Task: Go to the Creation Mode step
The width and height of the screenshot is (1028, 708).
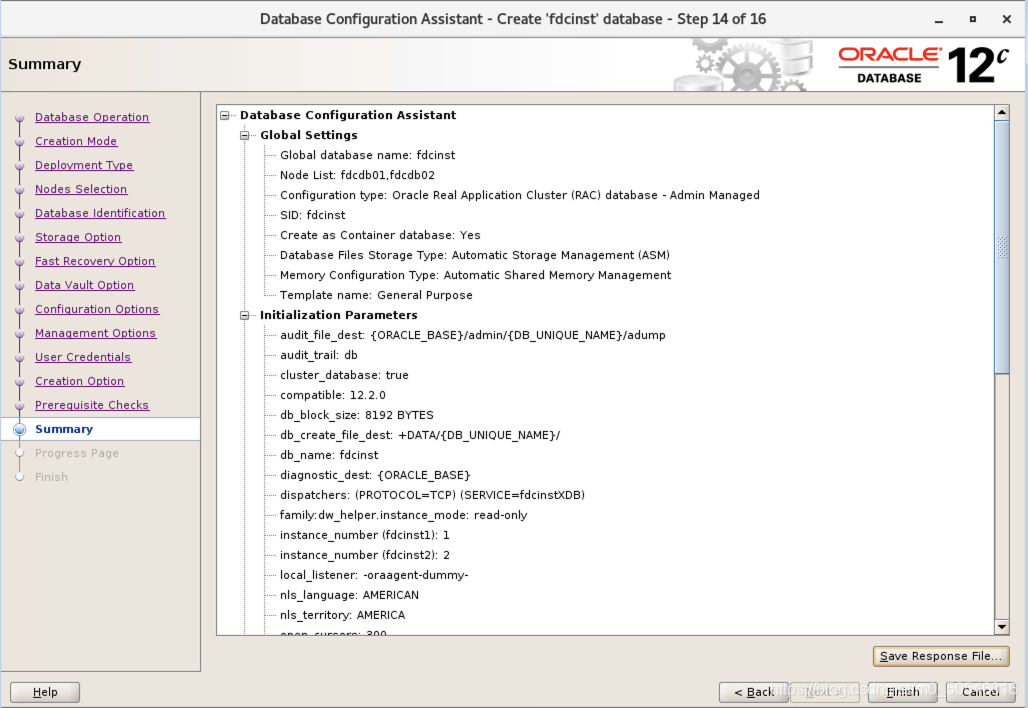Action: coord(76,141)
